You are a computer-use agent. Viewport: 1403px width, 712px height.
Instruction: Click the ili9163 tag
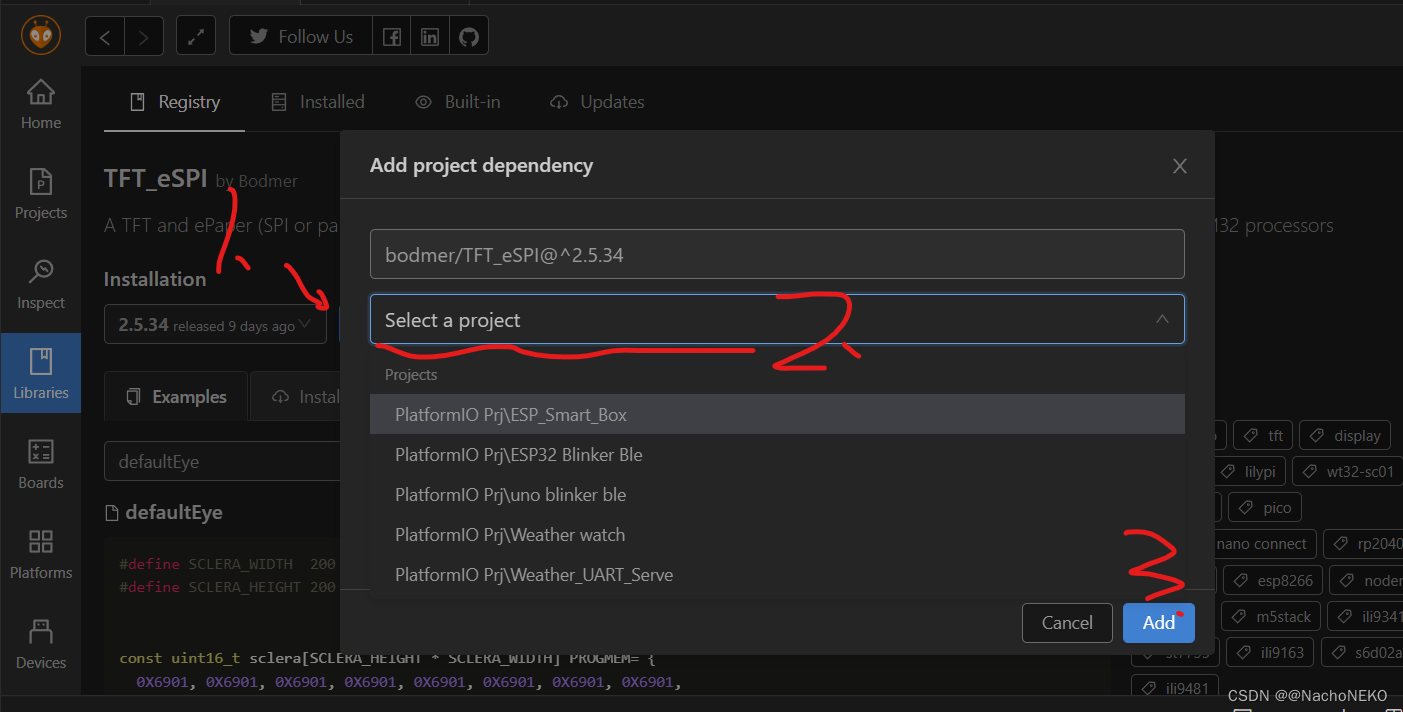coord(1270,653)
